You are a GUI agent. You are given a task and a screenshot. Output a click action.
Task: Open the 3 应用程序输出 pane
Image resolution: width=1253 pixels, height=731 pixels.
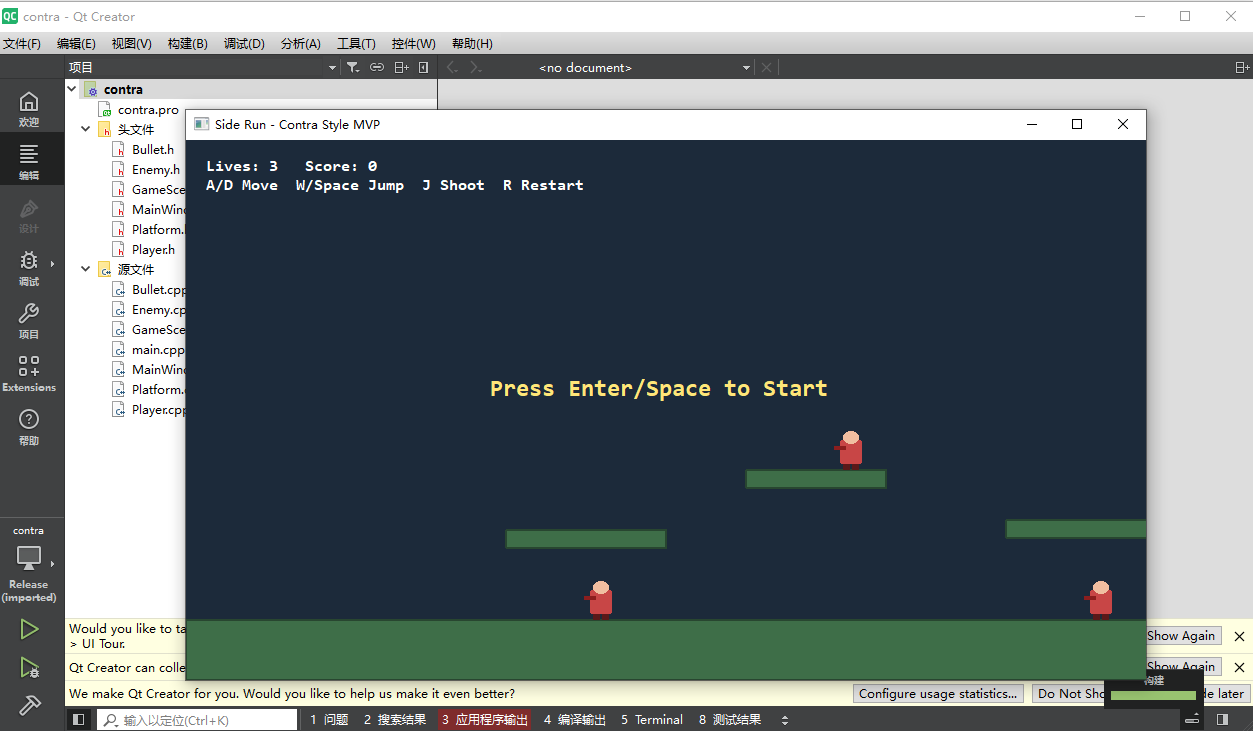485,719
